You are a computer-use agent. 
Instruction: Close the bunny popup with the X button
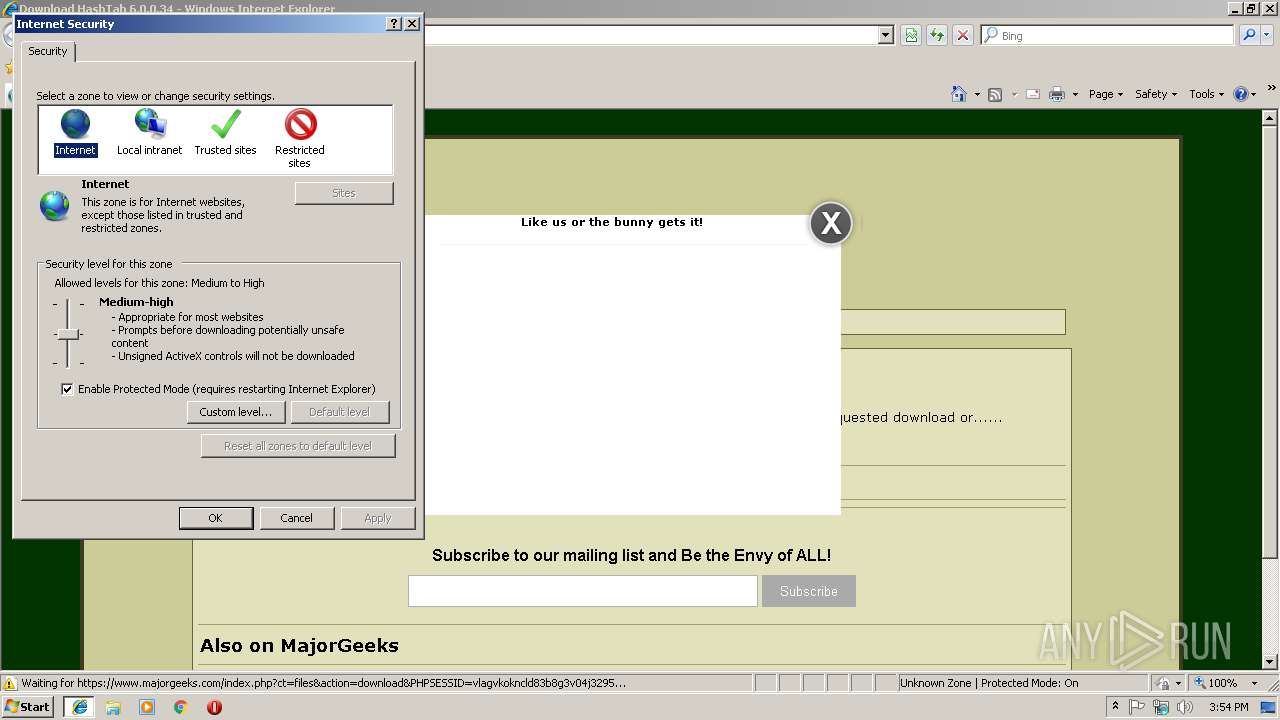[x=831, y=223]
